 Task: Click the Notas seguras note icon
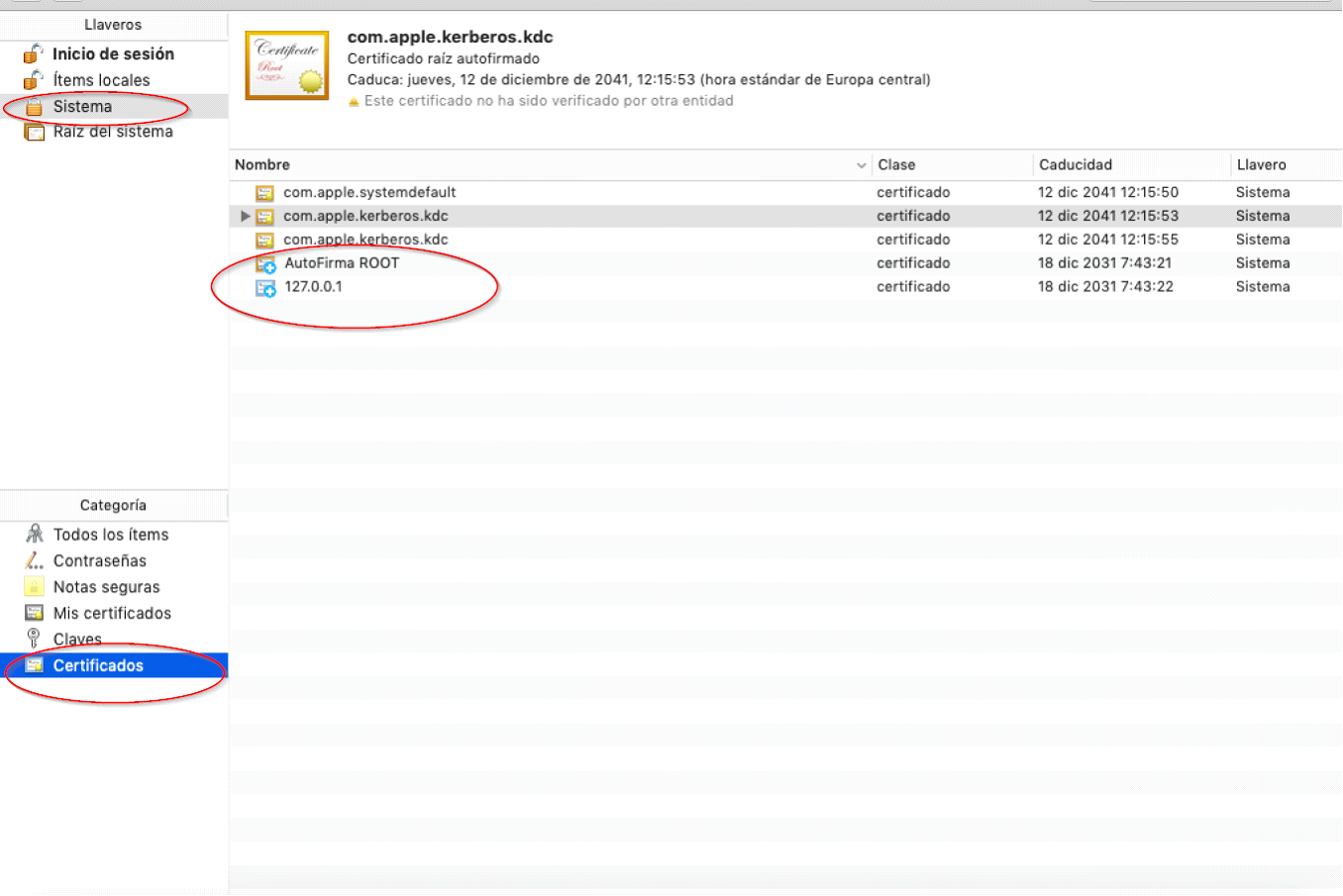[35, 587]
